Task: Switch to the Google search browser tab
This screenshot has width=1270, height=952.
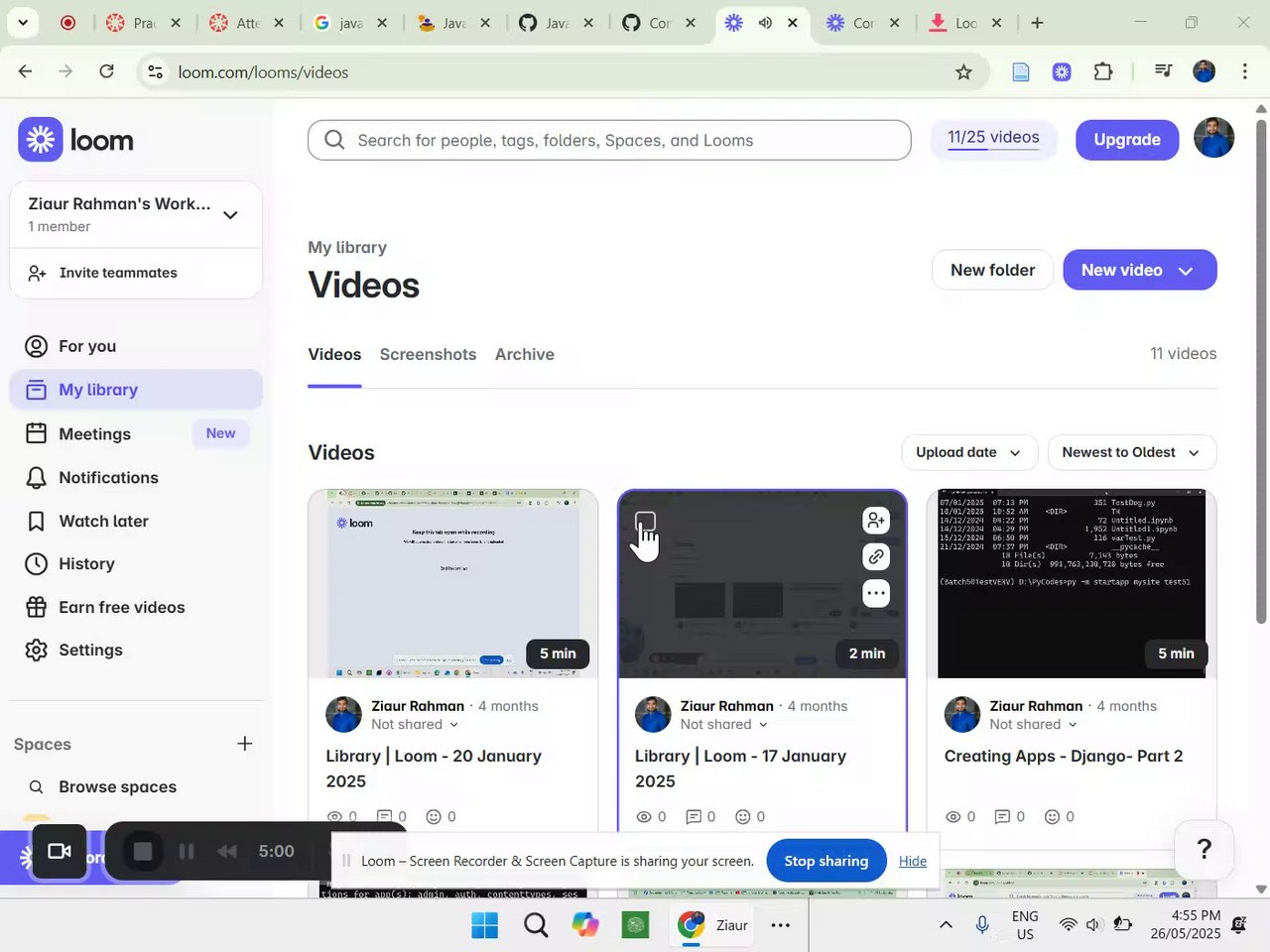Action: pos(350,23)
